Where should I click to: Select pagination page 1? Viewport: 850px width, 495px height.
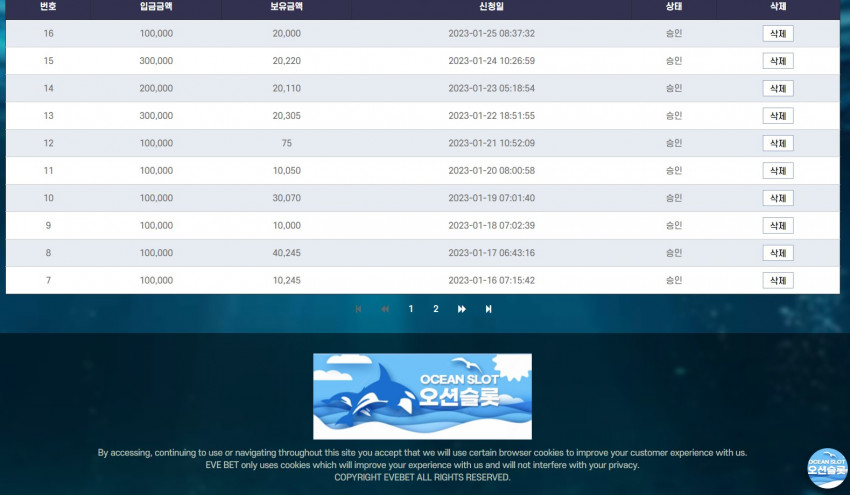tap(411, 309)
